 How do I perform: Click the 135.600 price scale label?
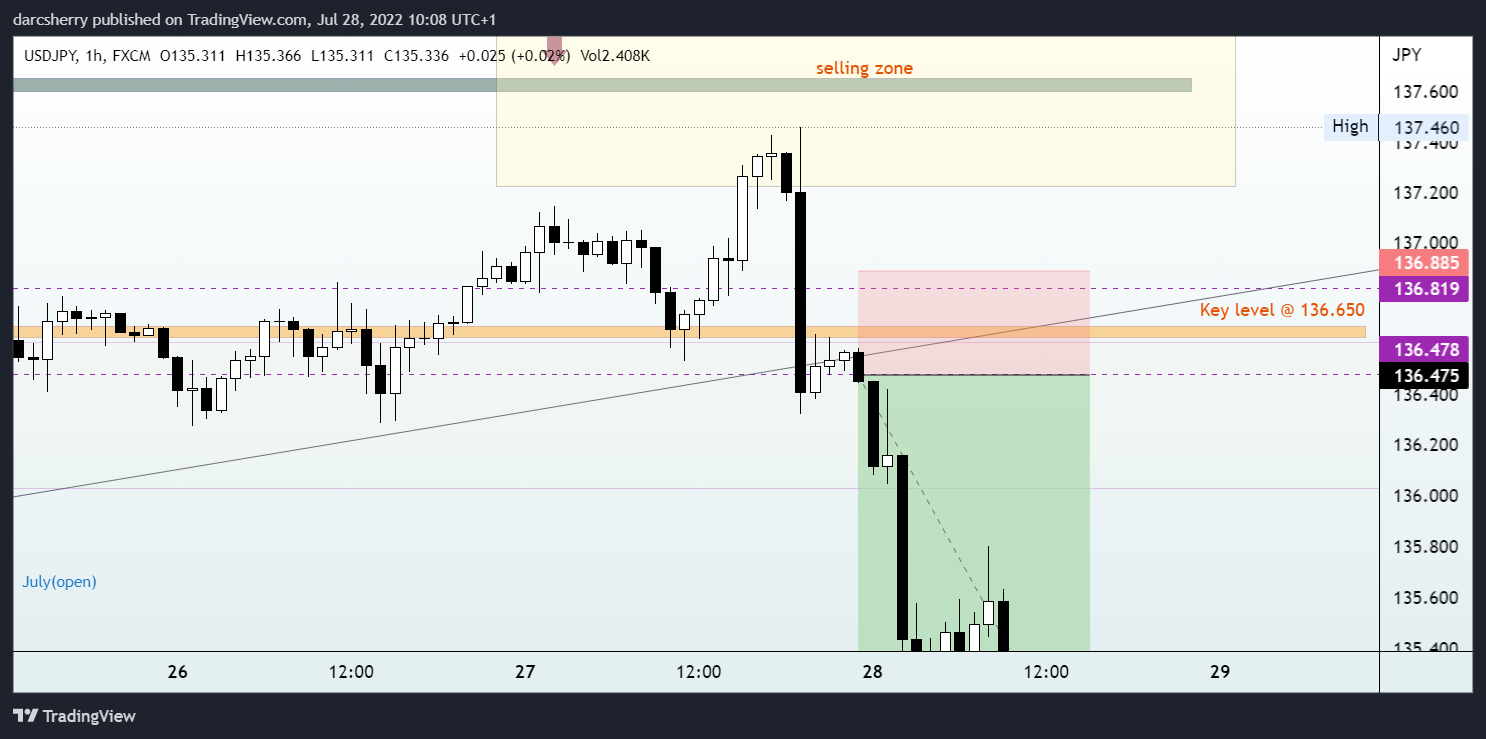click(x=1425, y=598)
